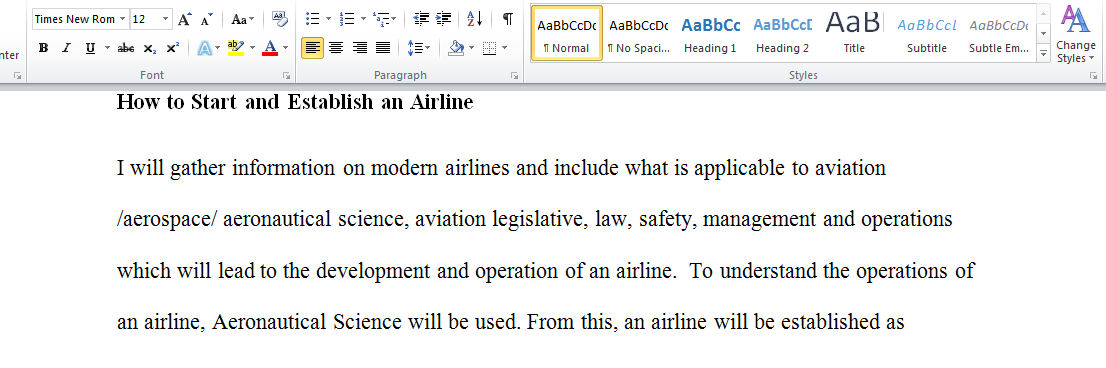This screenshot has height=368, width=1106.
Task: Click inside the font size box
Action: tap(145, 19)
